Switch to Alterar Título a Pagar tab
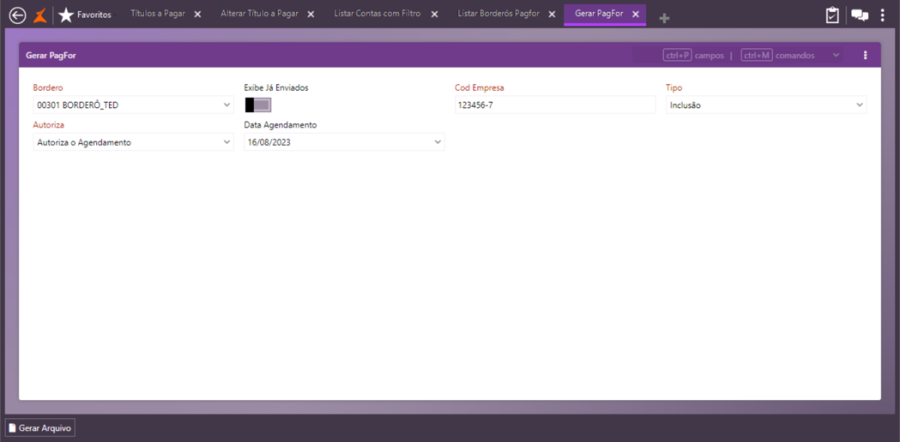Image resolution: width=900 pixels, height=442 pixels. pyautogui.click(x=259, y=14)
